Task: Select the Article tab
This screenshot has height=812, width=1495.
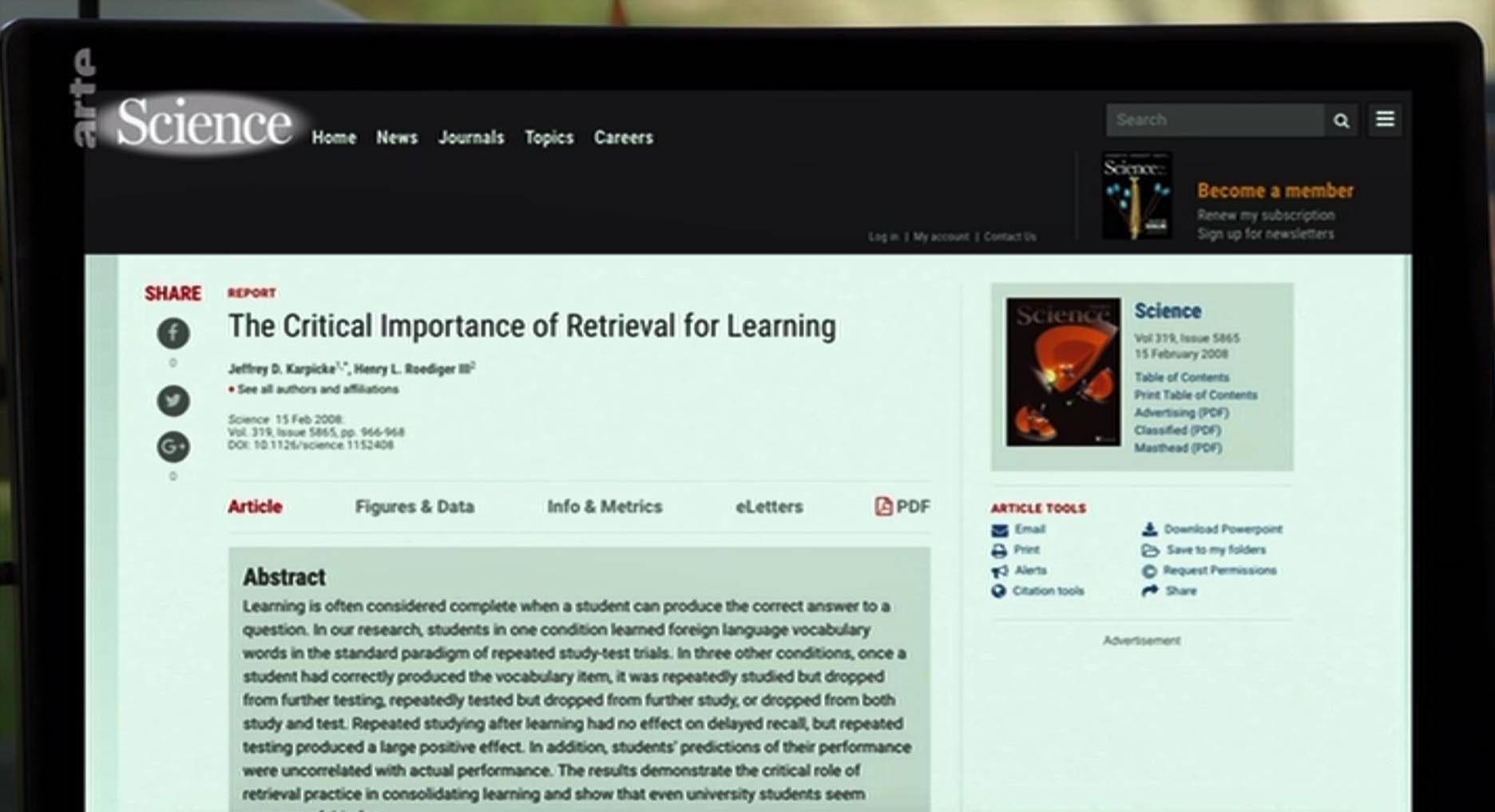Action: pyautogui.click(x=255, y=506)
